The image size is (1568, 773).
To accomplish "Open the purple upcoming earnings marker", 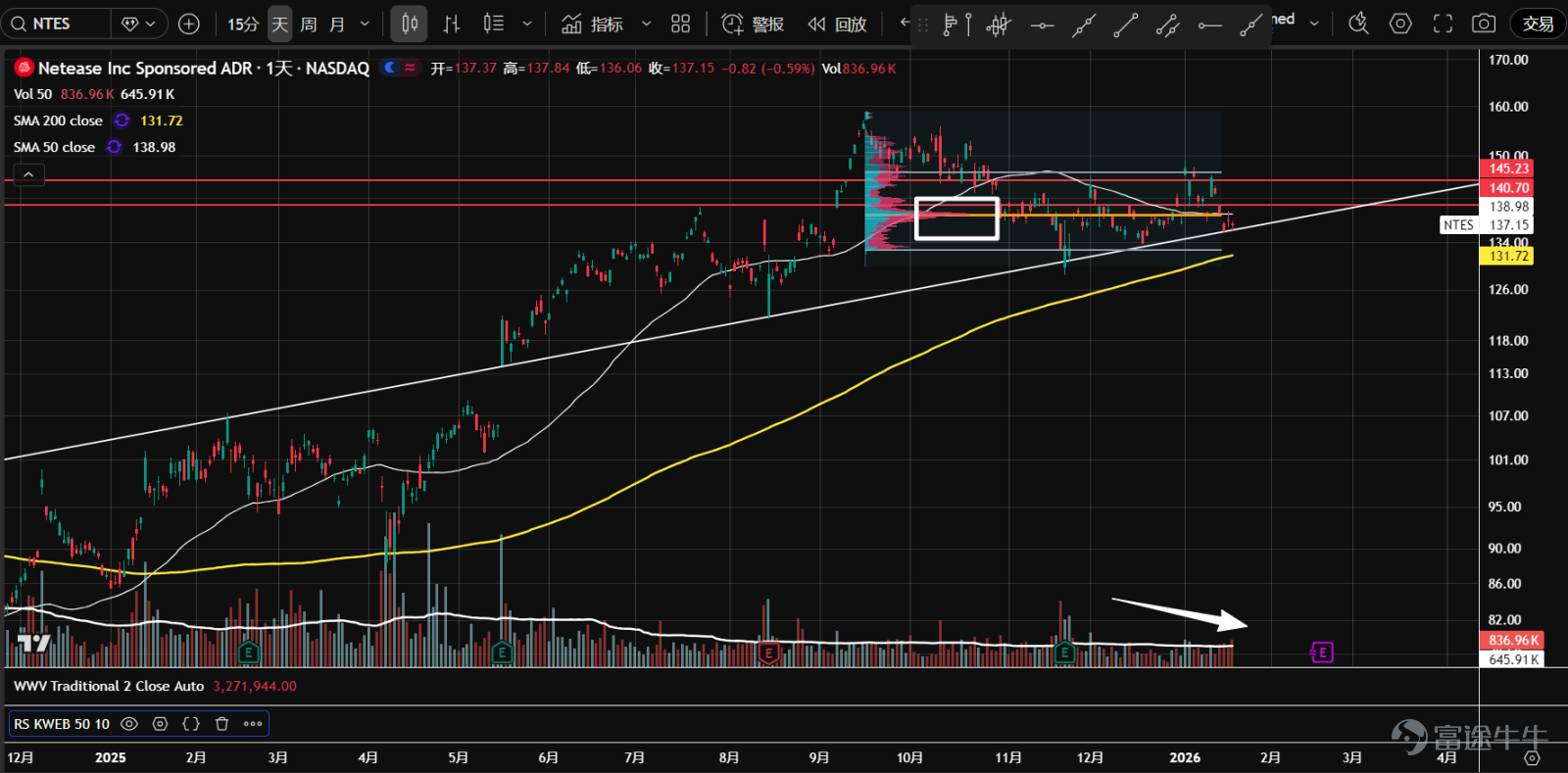I will click(1322, 652).
